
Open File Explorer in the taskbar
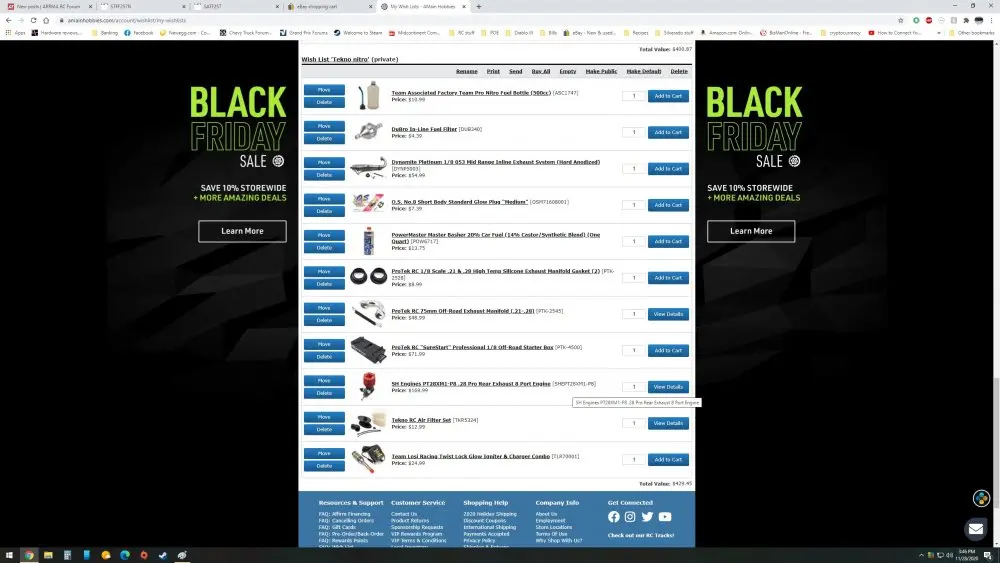click(48, 555)
